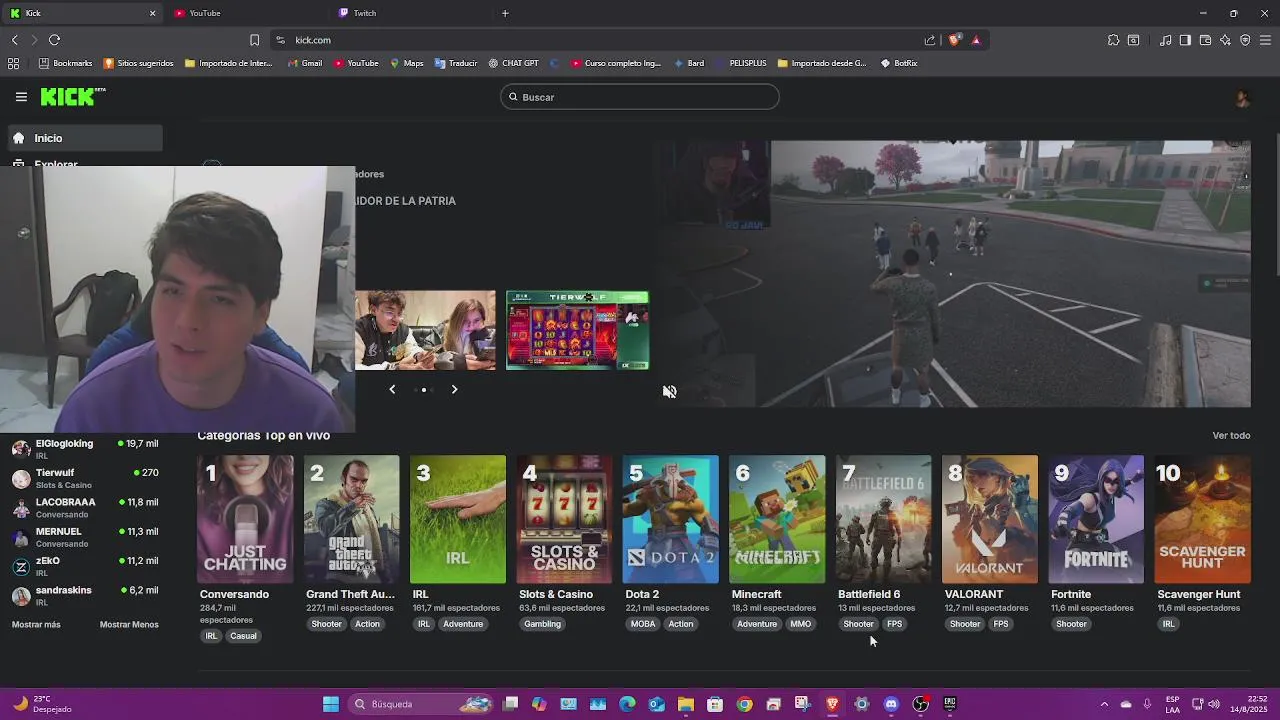Toggle the browser sidebar panel icon
This screenshot has width=1280, height=720.
coord(1185,40)
